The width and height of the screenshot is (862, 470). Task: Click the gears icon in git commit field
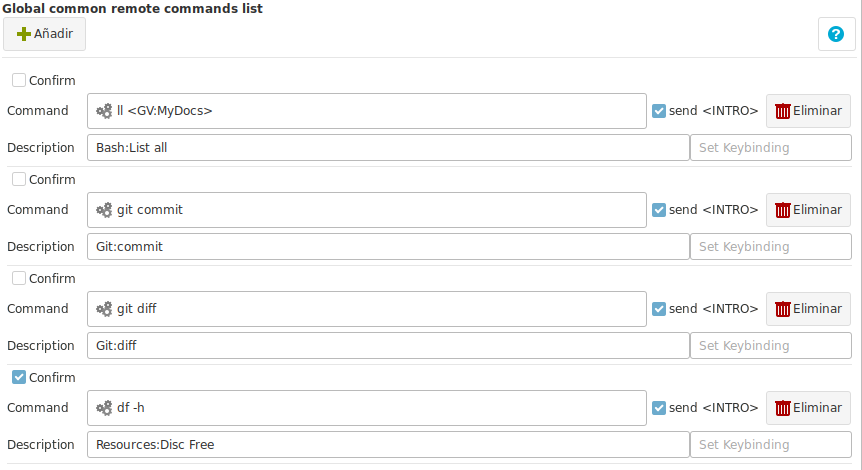tap(104, 210)
